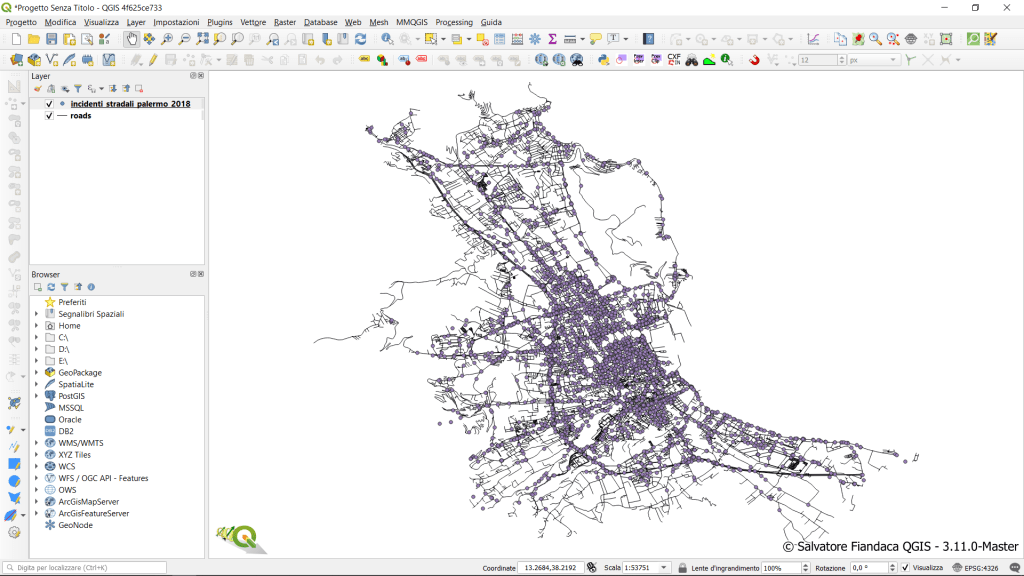This screenshot has height=576, width=1024.
Task: Open the Statistical Summary panel
Action: pos(553,40)
